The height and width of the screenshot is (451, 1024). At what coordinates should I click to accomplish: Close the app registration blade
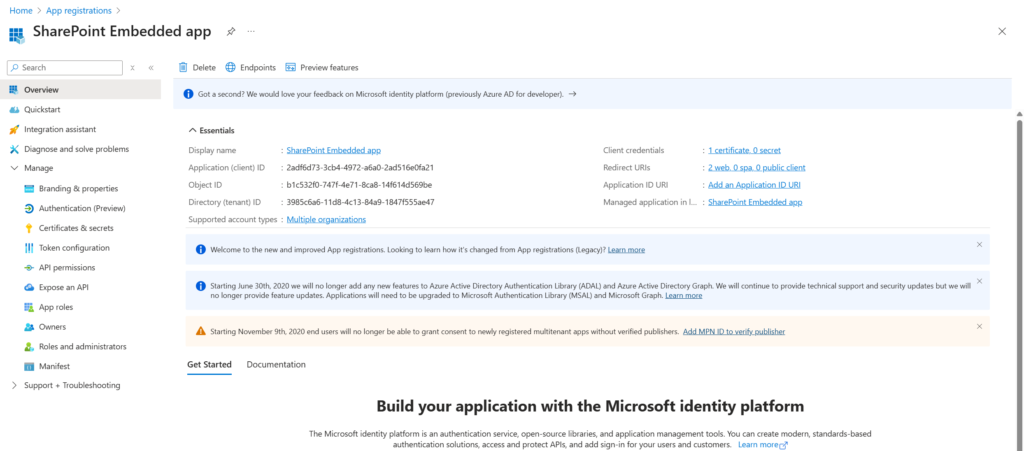(1002, 31)
